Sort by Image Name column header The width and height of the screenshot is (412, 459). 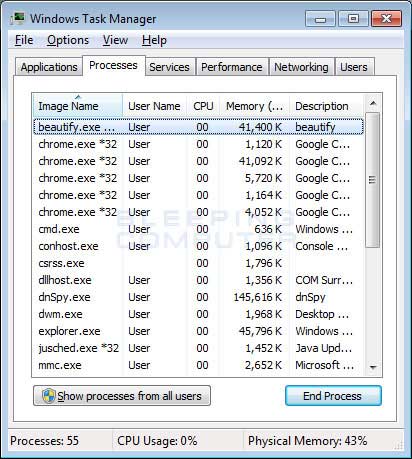[x=78, y=106]
